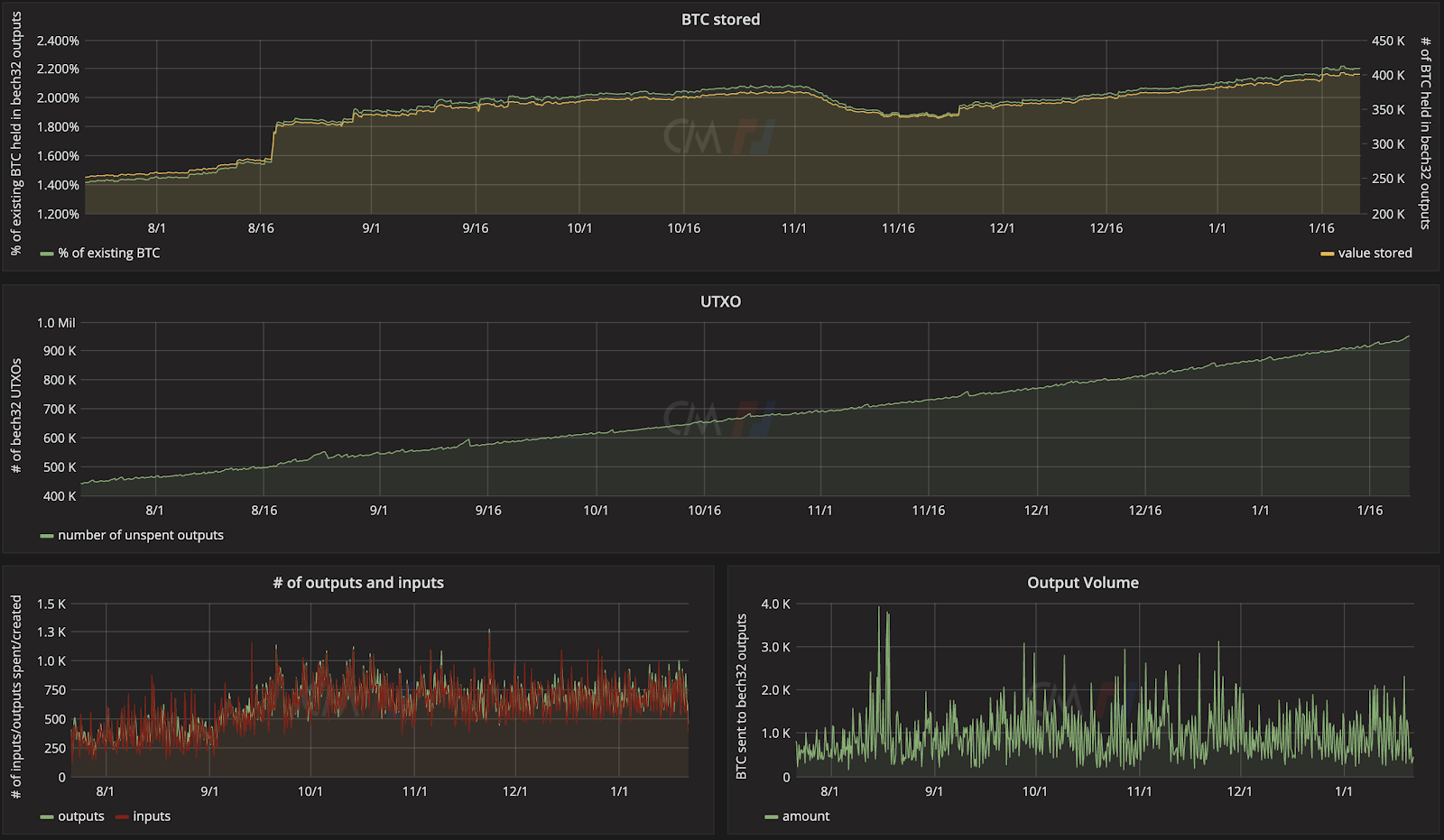Viewport: 1444px width, 840px height.
Task: Open the BTC stored panel title
Action: [720, 19]
